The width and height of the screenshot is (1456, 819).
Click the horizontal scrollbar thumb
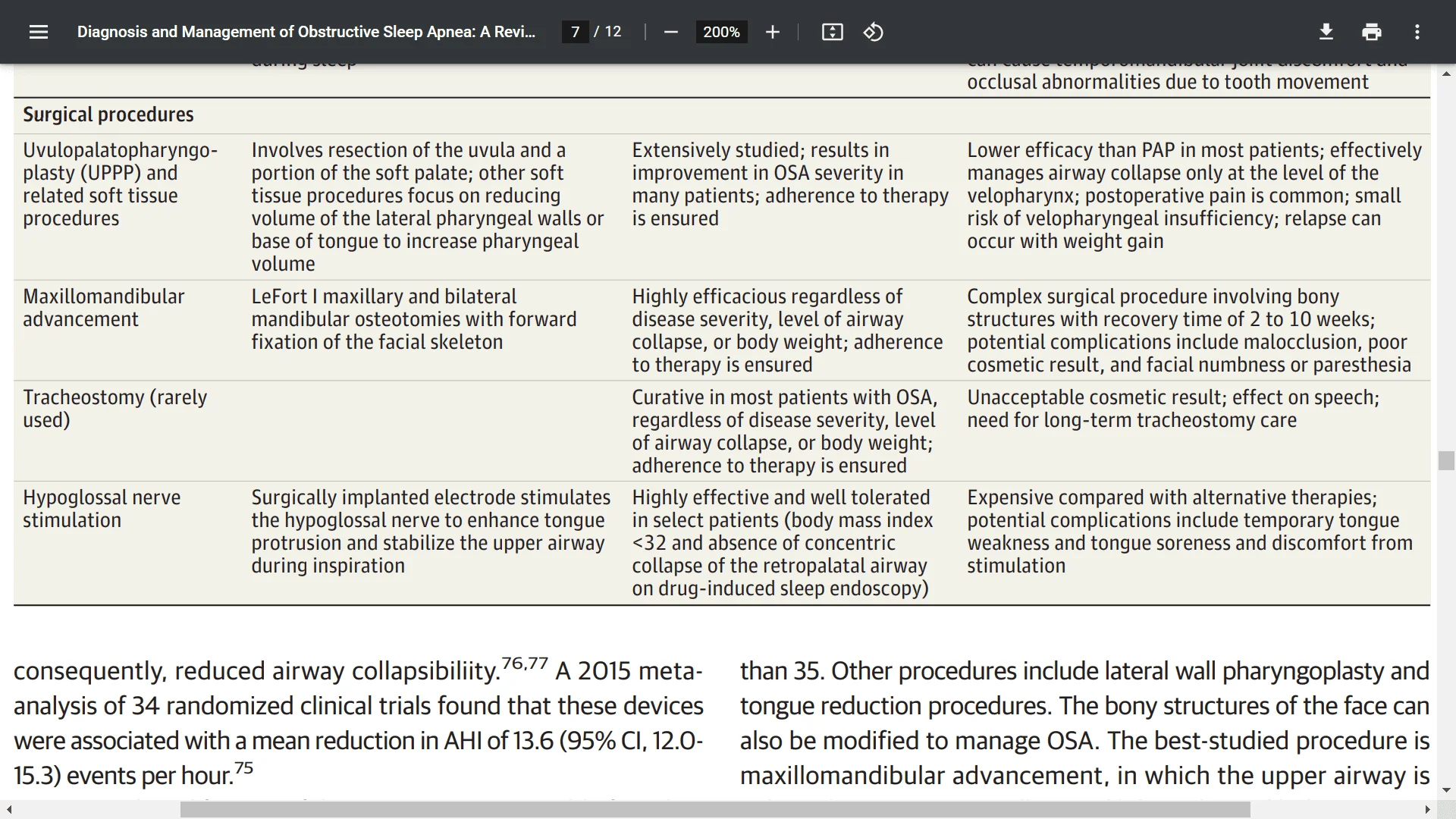[x=715, y=810]
